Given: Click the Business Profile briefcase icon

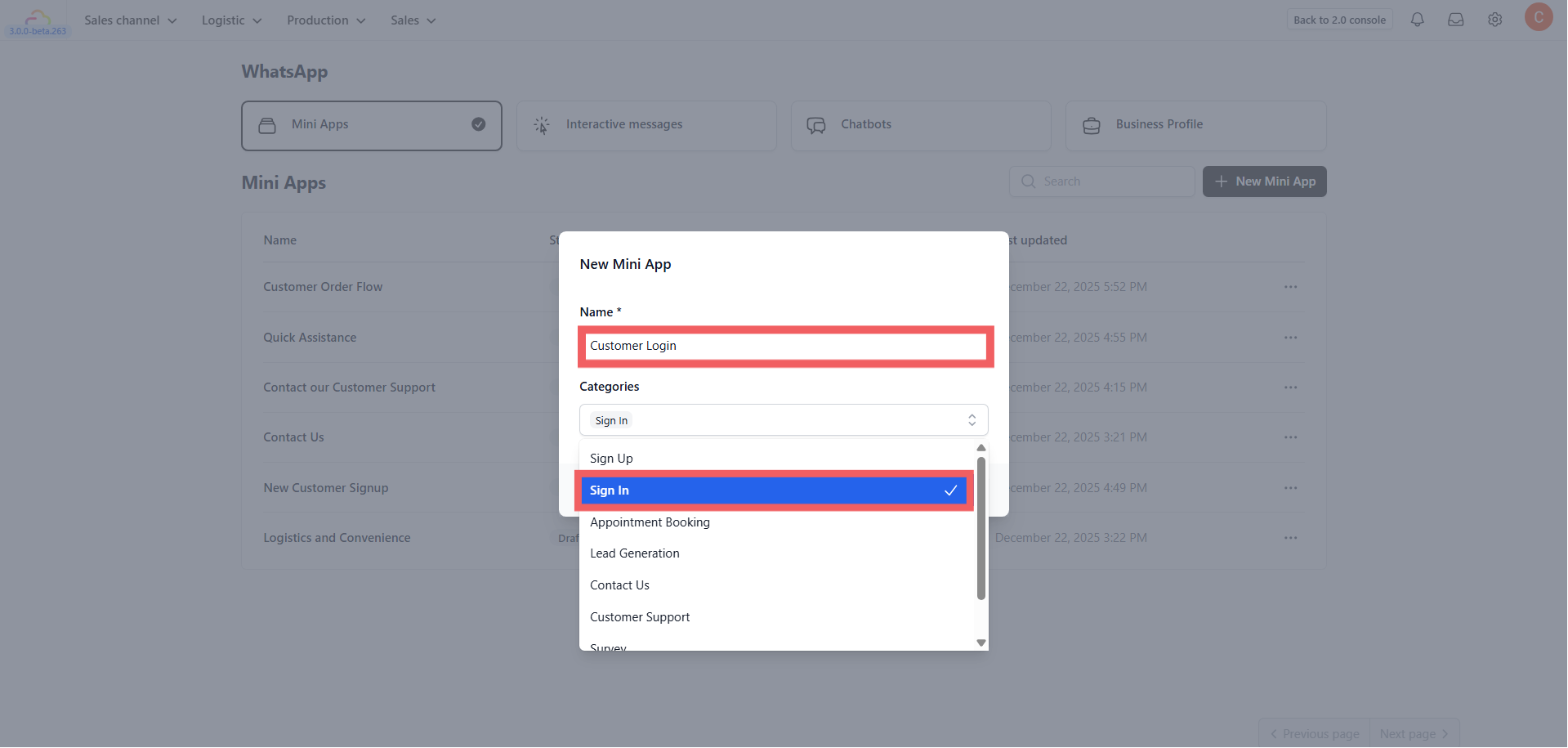Looking at the screenshot, I should 1092,125.
